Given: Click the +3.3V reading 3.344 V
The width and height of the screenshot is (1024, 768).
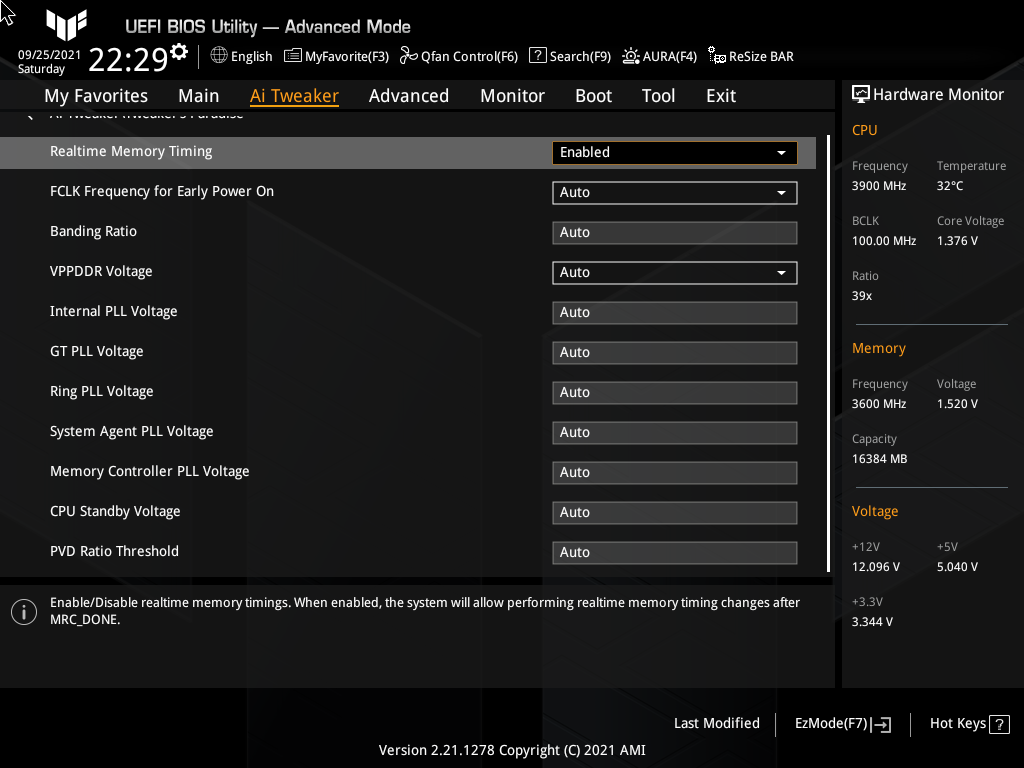Looking at the screenshot, I should pyautogui.click(x=872, y=622).
